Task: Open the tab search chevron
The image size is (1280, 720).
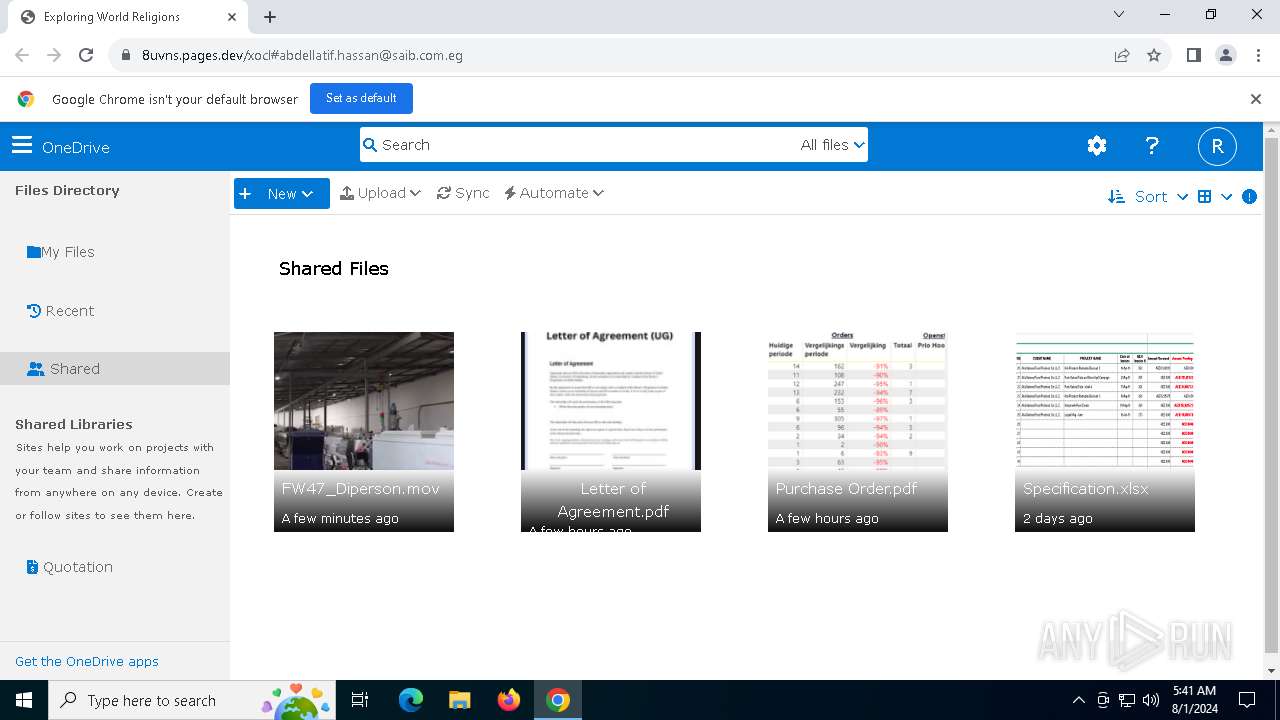Action: [x=1119, y=14]
